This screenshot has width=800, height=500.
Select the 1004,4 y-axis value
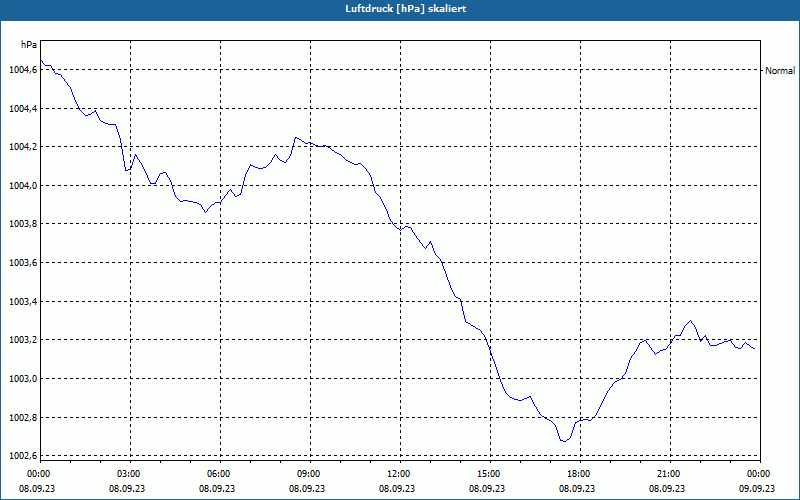point(23,109)
